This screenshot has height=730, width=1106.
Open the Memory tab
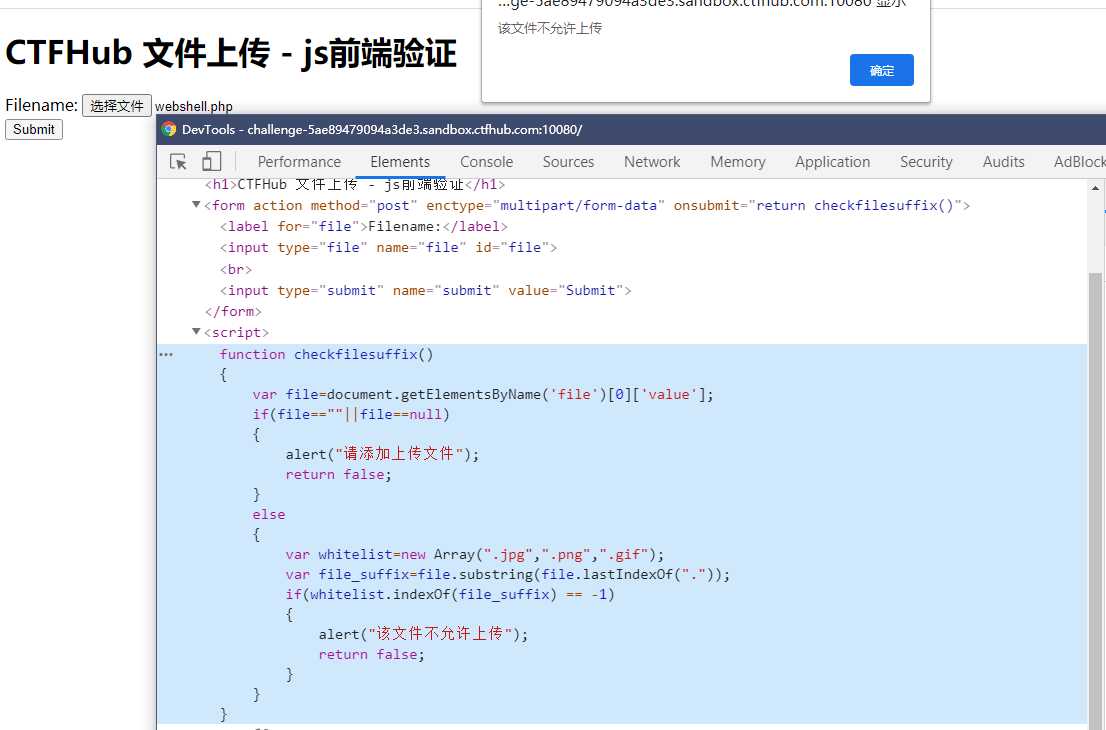coord(738,162)
